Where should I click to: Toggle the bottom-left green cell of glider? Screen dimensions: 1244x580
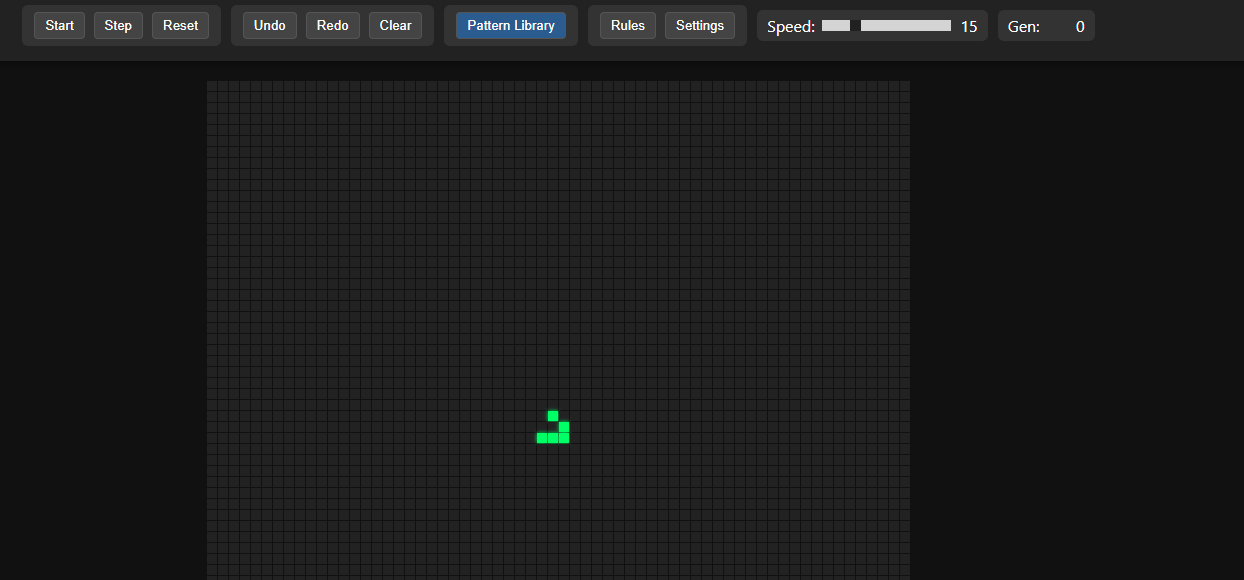pyautogui.click(x=542, y=438)
